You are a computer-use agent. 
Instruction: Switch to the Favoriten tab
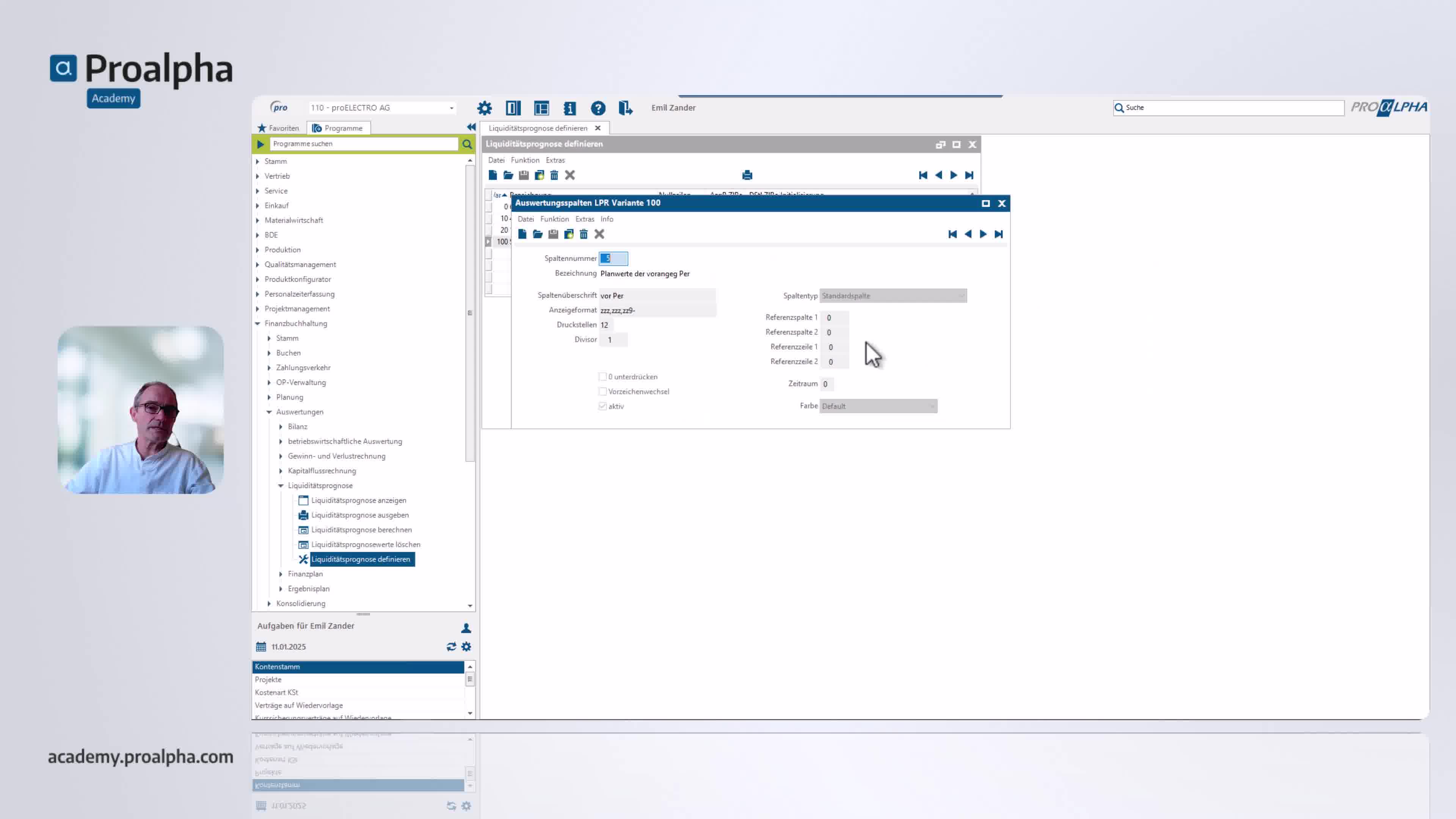pyautogui.click(x=278, y=128)
